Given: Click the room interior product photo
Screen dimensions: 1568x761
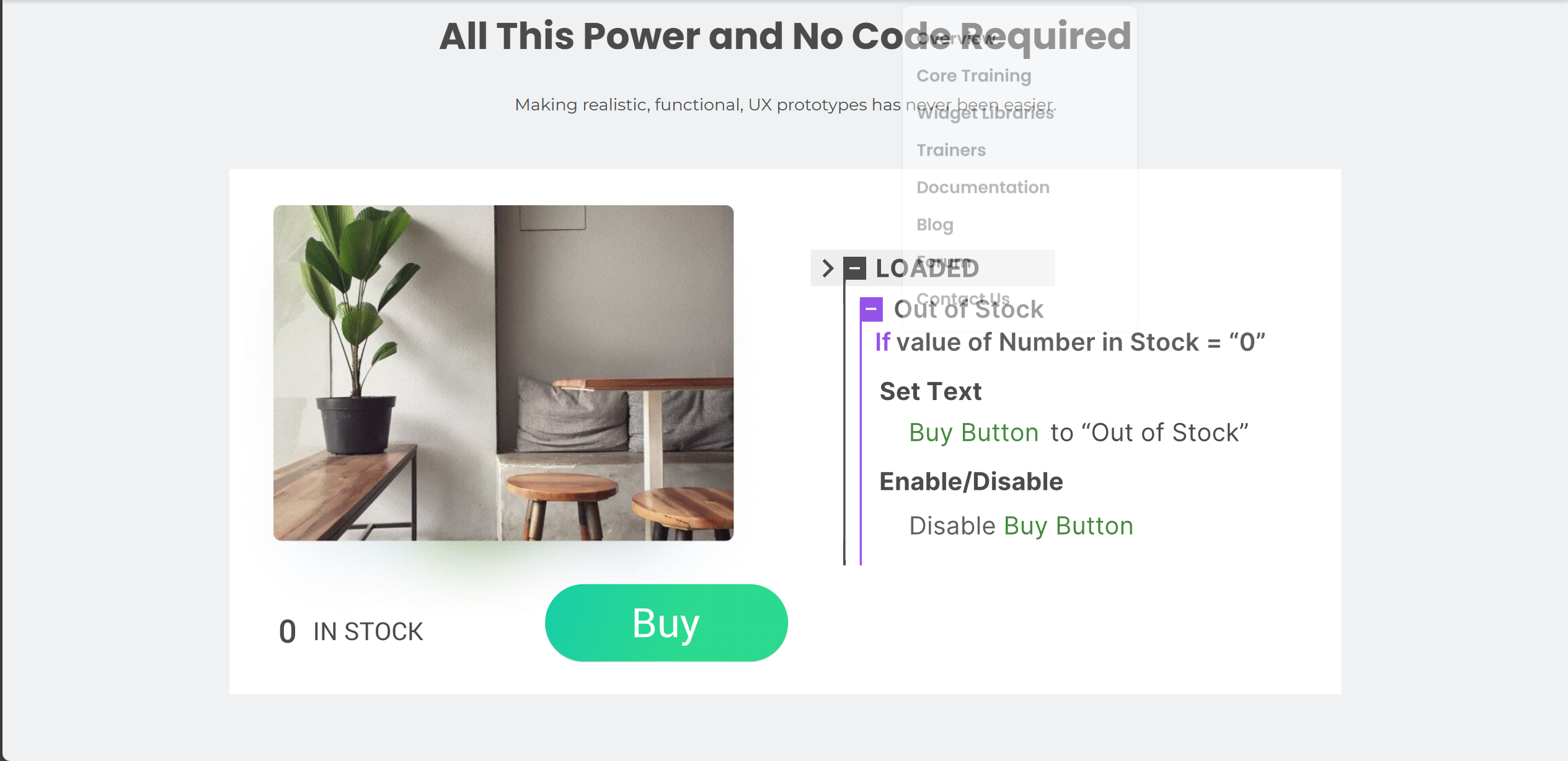Looking at the screenshot, I should pyautogui.click(x=503, y=373).
